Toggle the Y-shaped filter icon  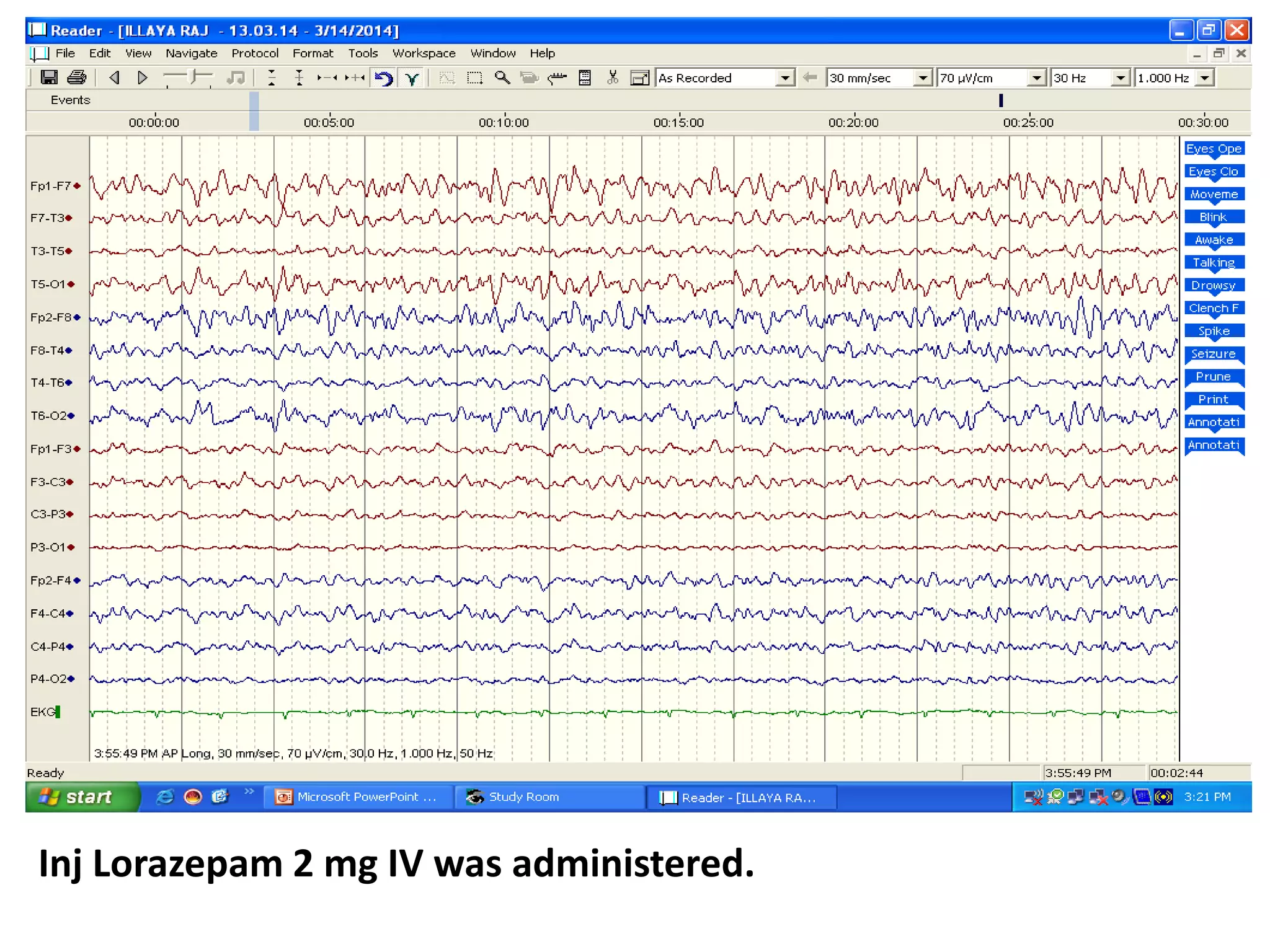coord(412,78)
